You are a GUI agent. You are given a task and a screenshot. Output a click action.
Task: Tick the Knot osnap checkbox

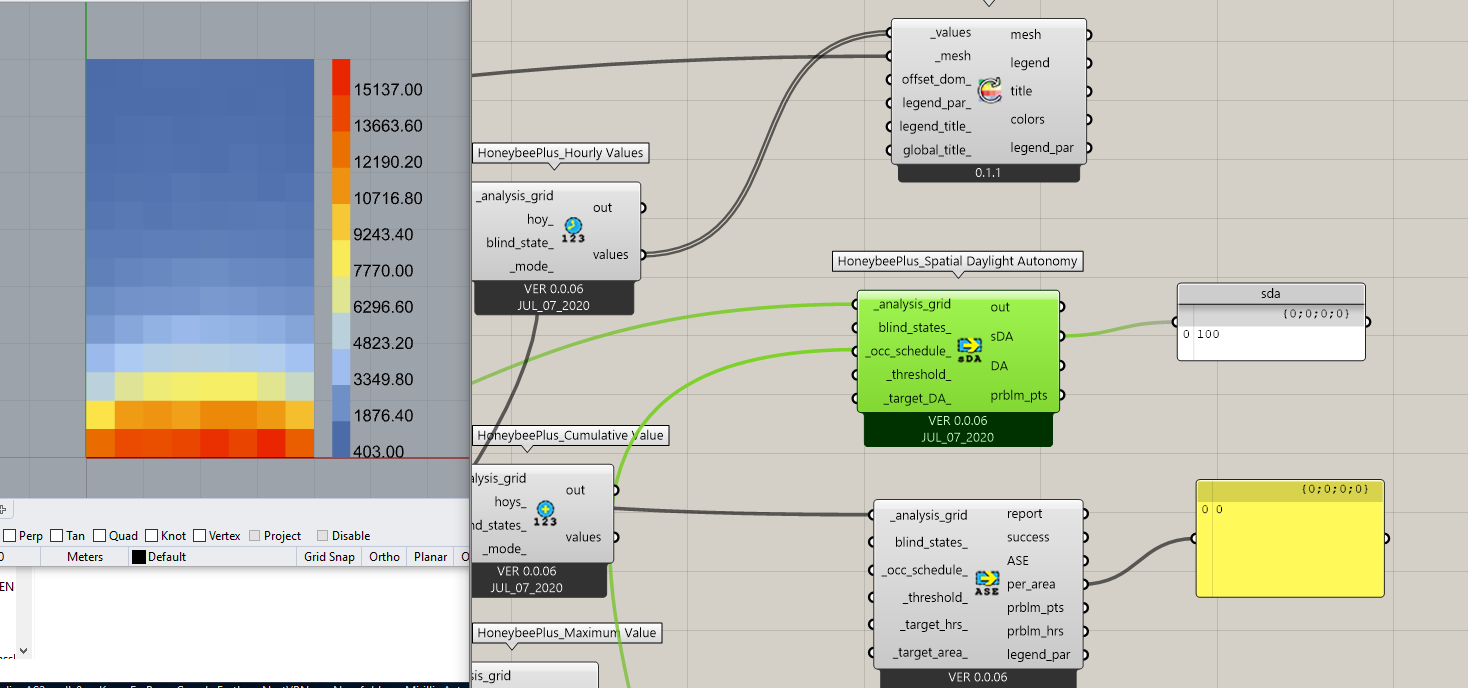[x=153, y=536]
